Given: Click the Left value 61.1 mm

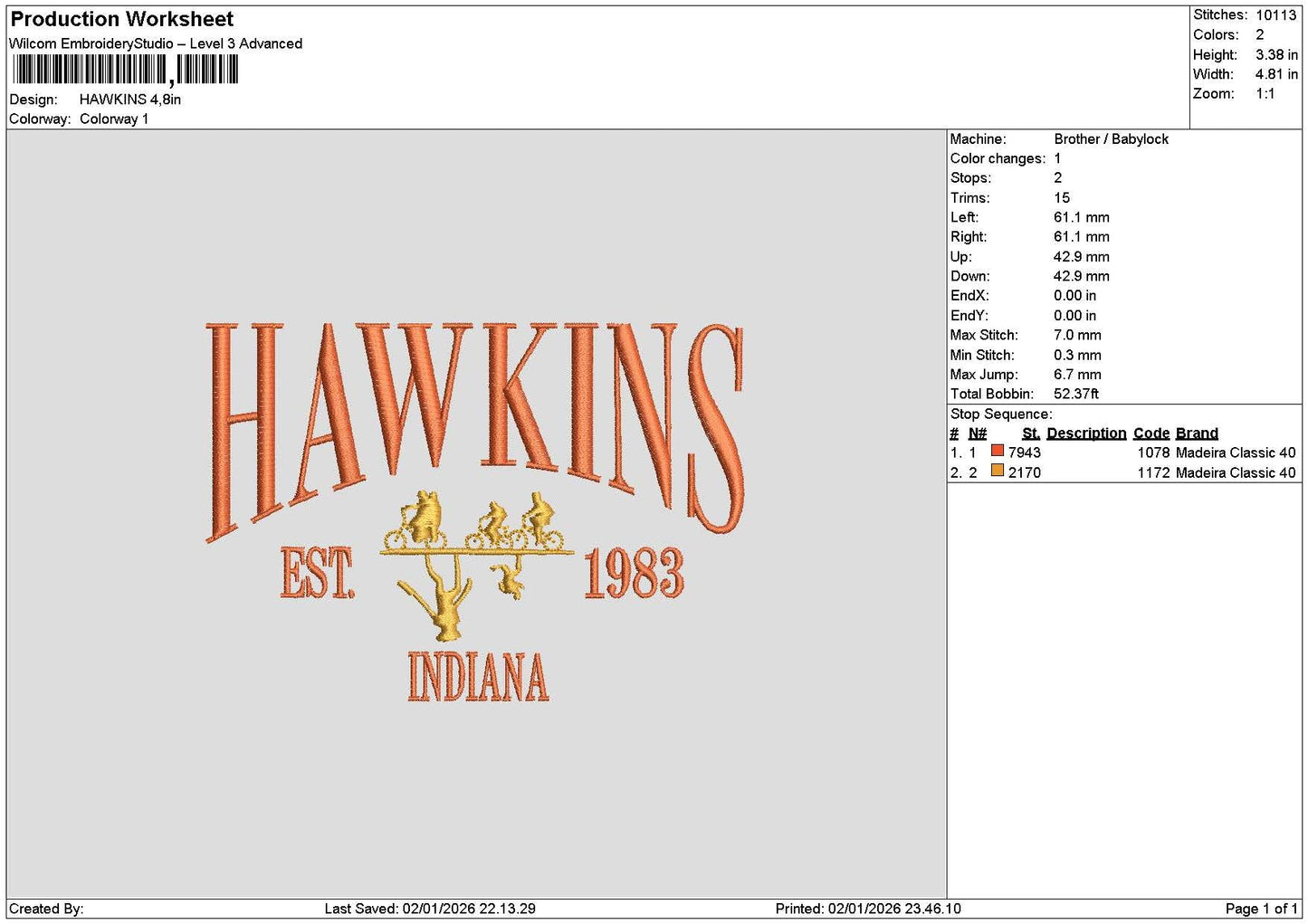Looking at the screenshot, I should [1082, 217].
